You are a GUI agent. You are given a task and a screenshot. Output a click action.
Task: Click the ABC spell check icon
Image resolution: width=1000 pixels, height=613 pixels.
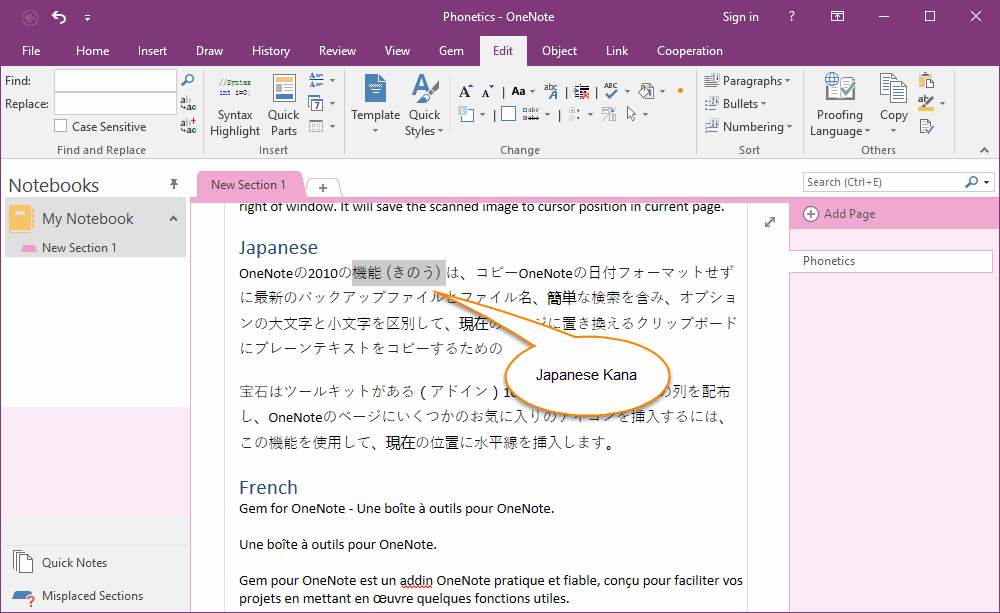pyautogui.click(x=611, y=91)
